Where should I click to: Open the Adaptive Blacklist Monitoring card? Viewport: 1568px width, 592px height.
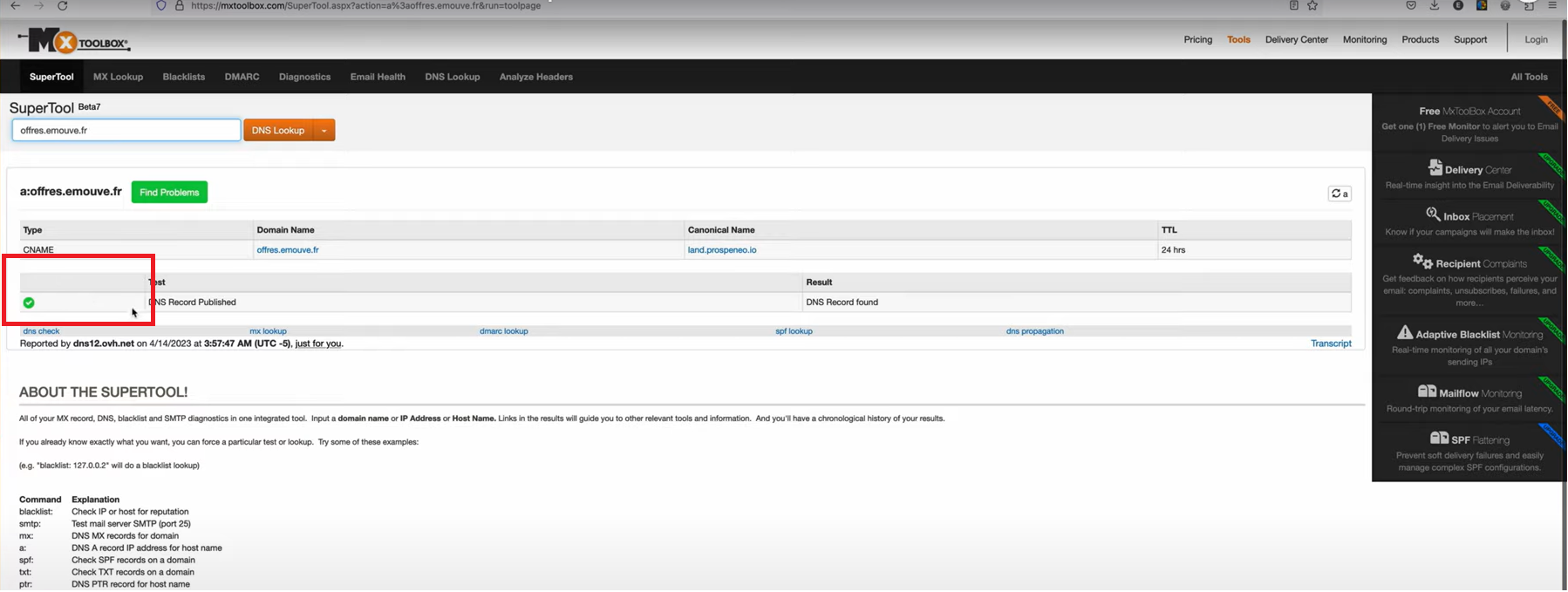(x=1469, y=346)
